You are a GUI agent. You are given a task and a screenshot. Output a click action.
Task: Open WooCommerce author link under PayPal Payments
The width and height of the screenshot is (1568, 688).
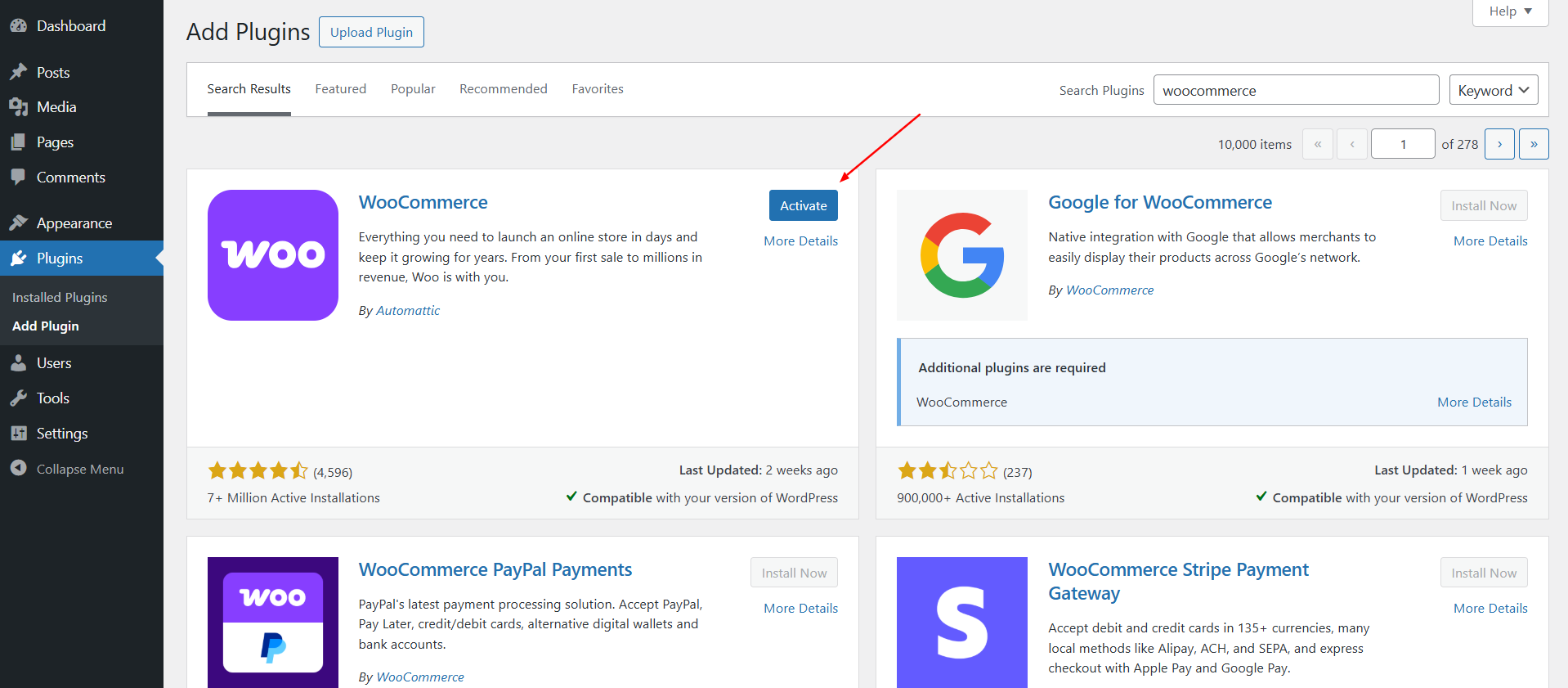[x=420, y=677]
